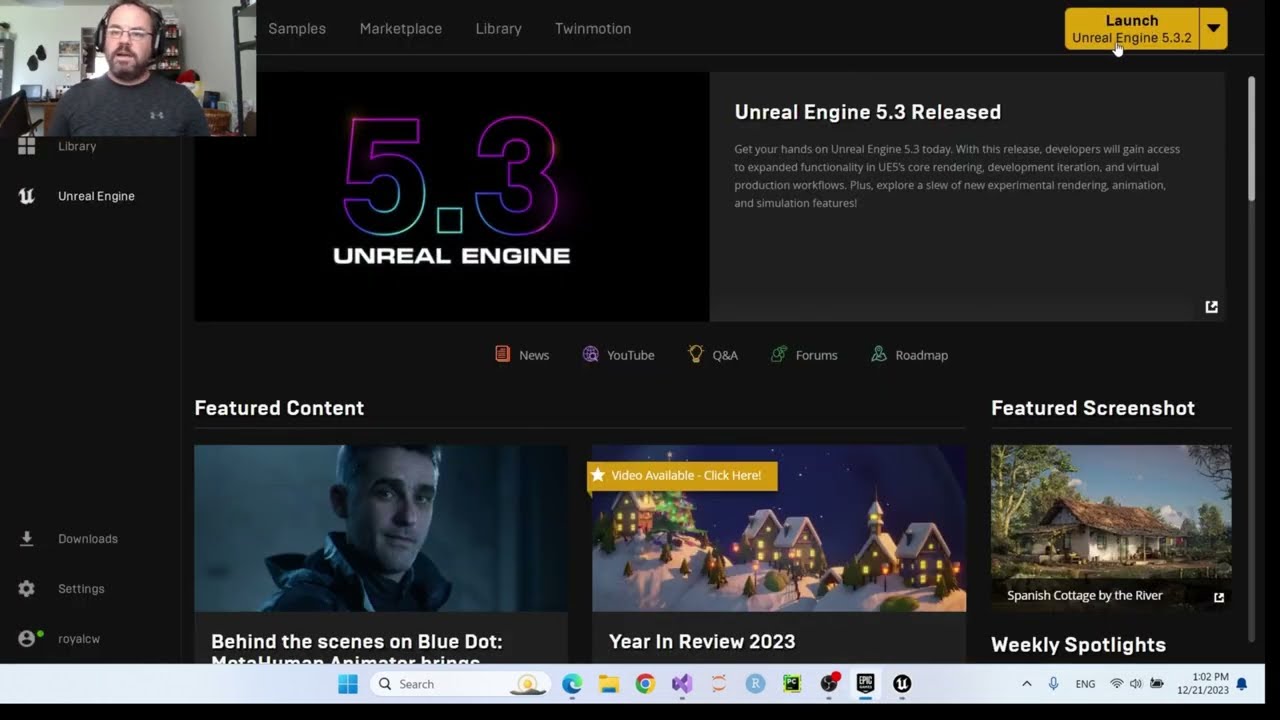Screen dimensions: 1280x720
Task: Click the taskbar Search box
Action: (x=459, y=684)
